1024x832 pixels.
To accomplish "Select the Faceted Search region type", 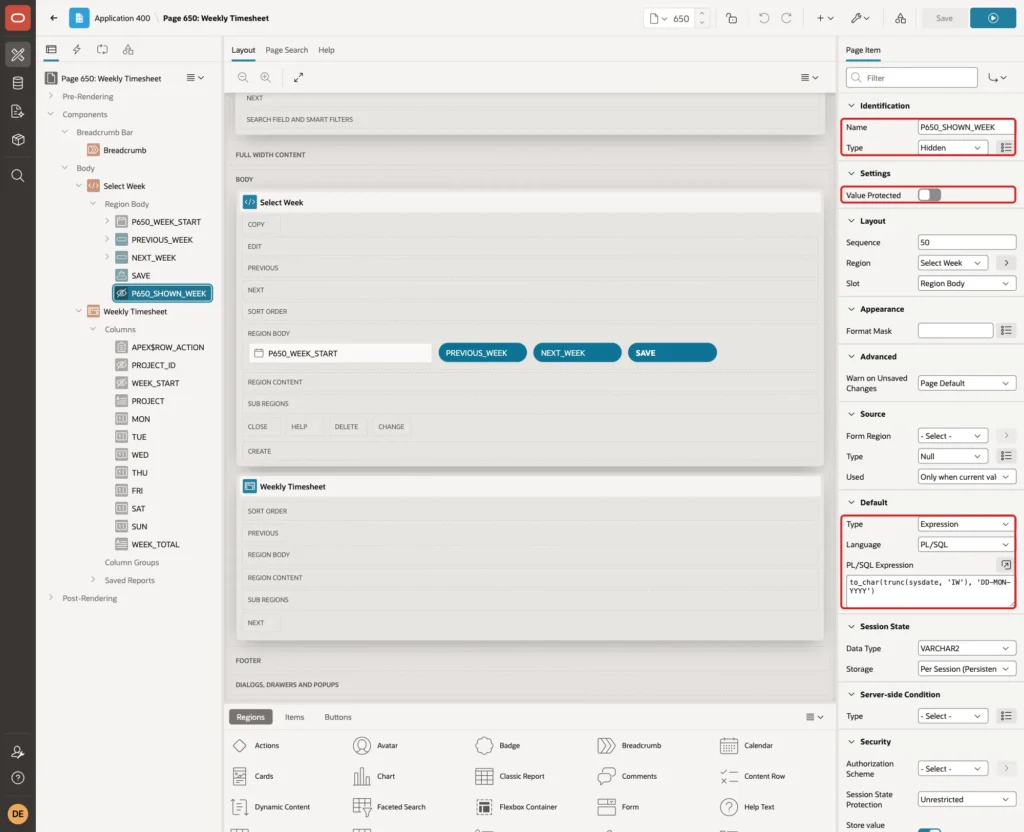I will coord(389,807).
